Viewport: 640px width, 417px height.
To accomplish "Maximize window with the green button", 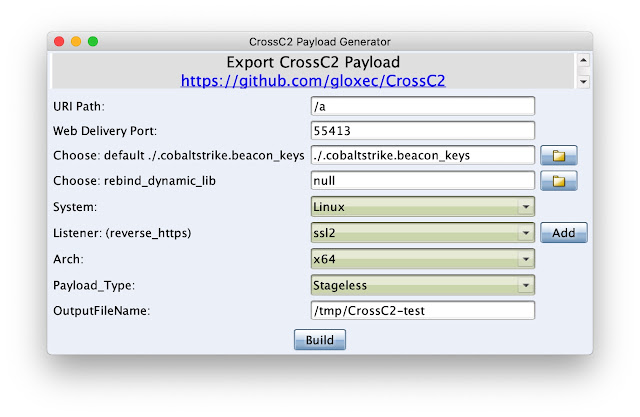I will (x=93, y=42).
